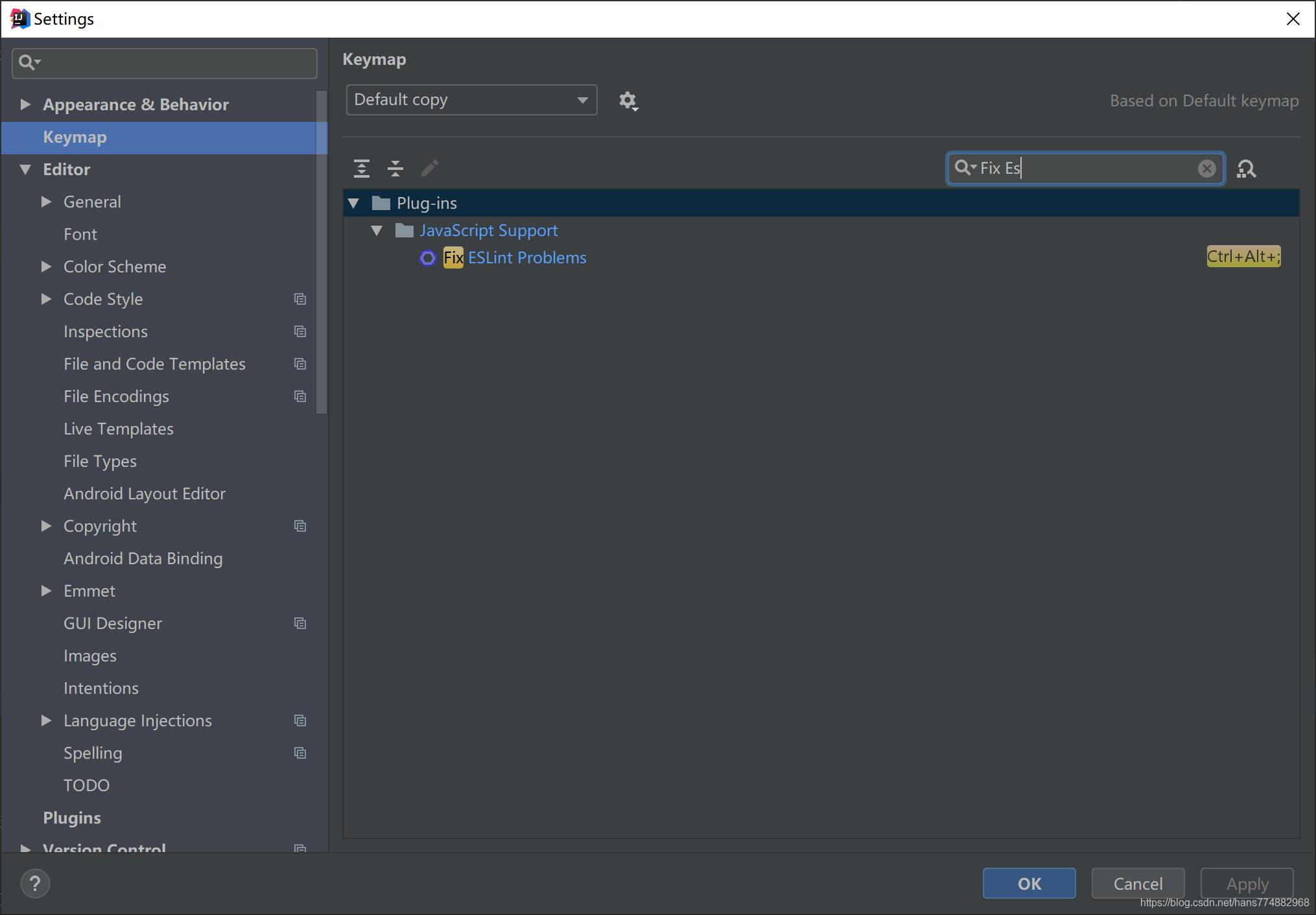Select Fix ESLint Problems action row

(x=821, y=257)
